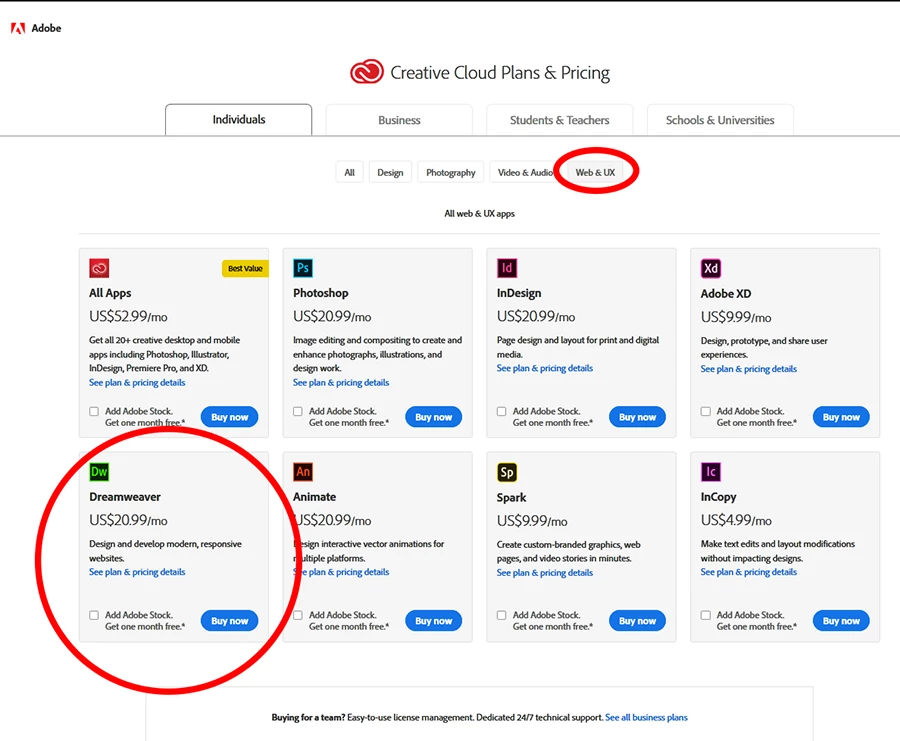
Task: Check Add Adobe Stock for Spark
Action: tap(502, 615)
